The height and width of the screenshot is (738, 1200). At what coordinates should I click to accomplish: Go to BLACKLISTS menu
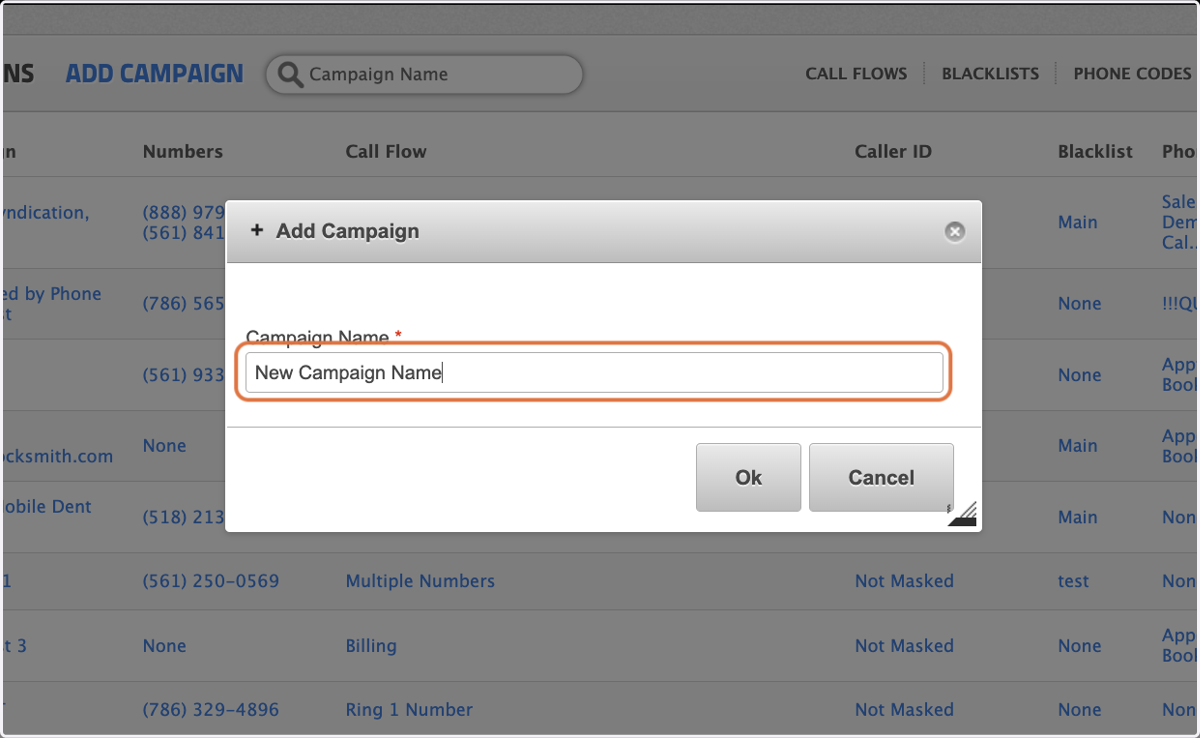(990, 74)
